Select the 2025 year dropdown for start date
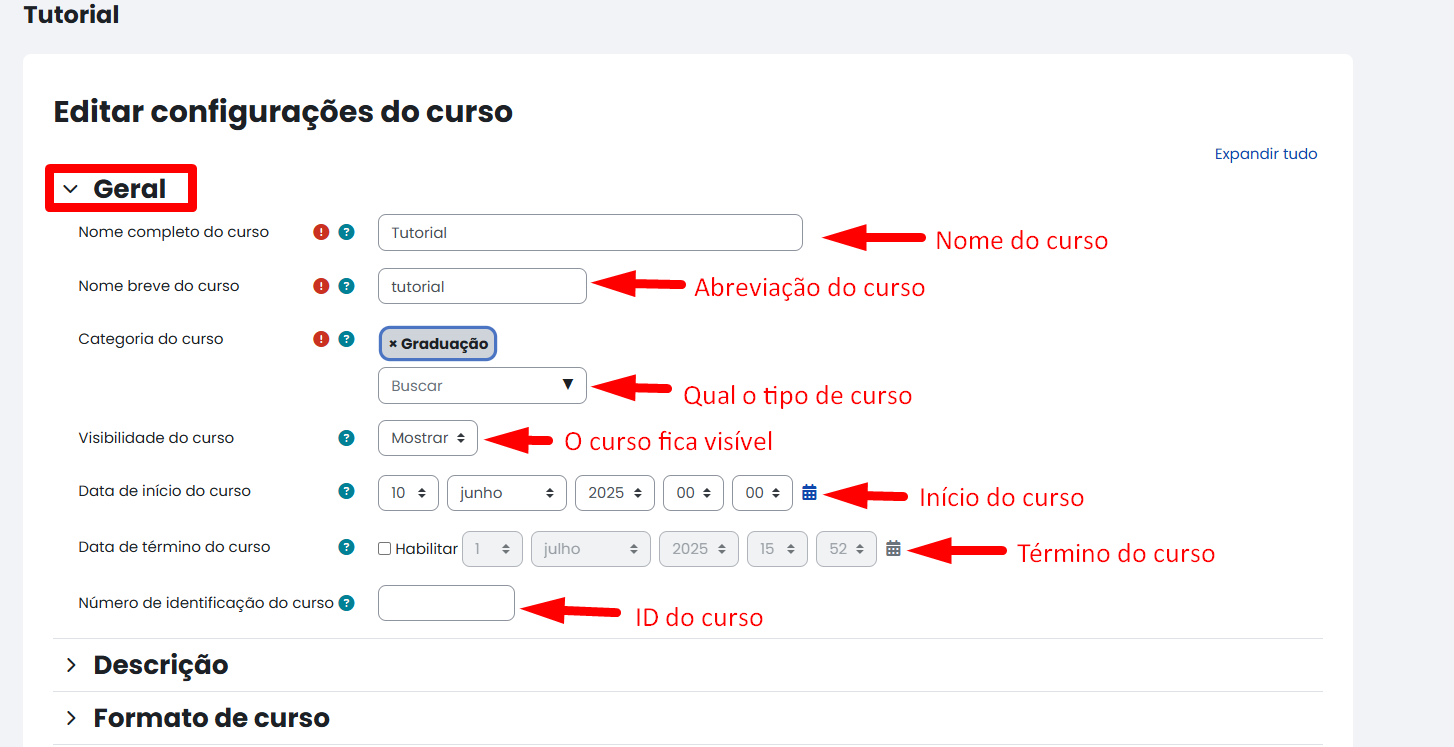This screenshot has width=1454, height=747. pos(614,492)
